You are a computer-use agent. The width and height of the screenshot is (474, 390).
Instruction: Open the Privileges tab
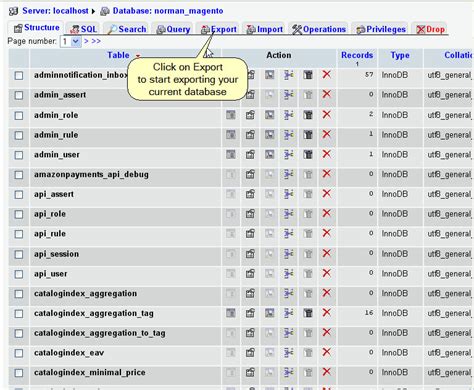pos(381,29)
